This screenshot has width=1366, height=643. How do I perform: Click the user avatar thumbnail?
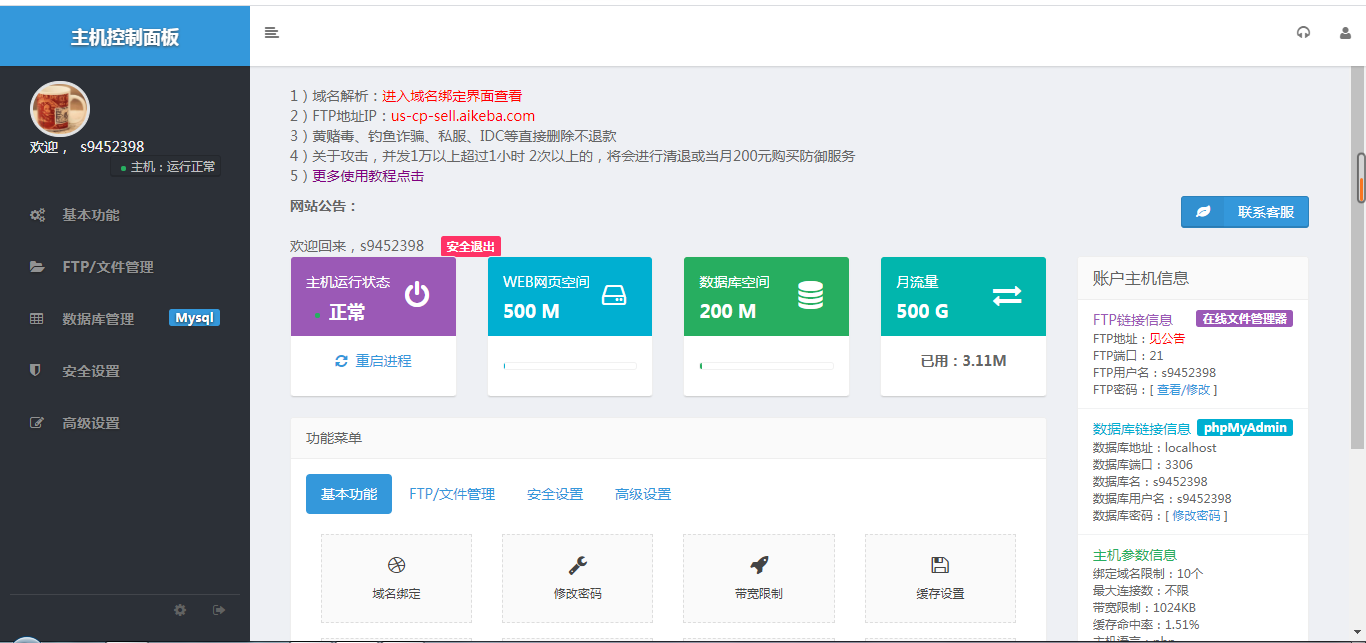pos(60,109)
